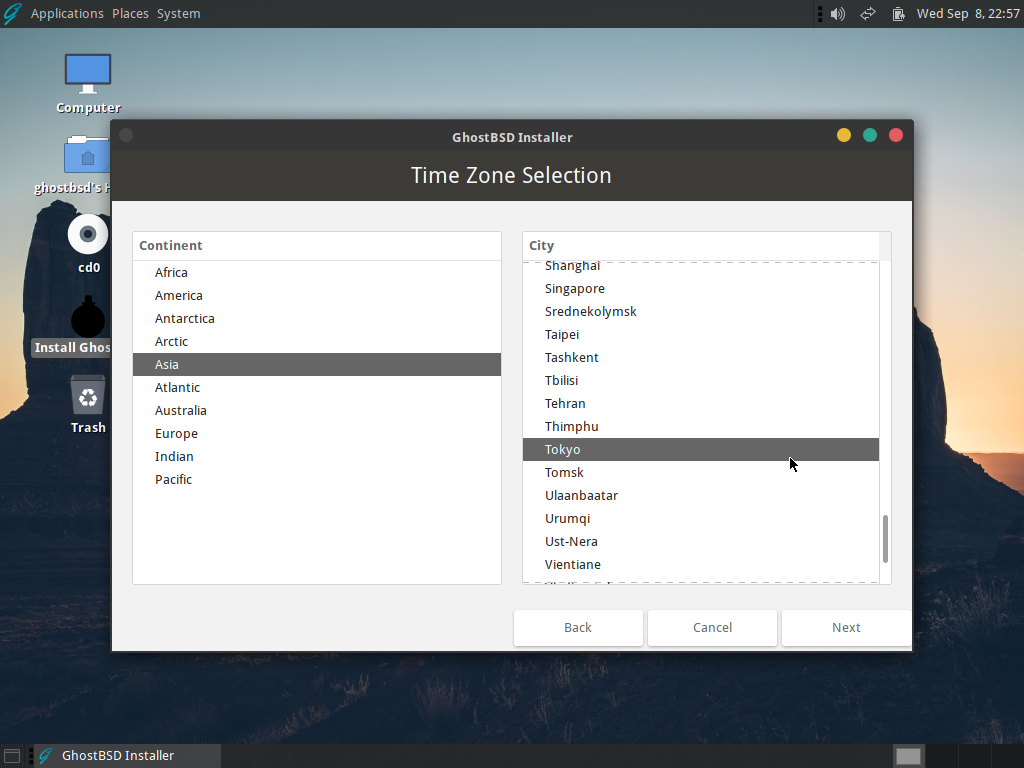Choose Thimphu in City list
This screenshot has width=1024, height=768.
701,426
